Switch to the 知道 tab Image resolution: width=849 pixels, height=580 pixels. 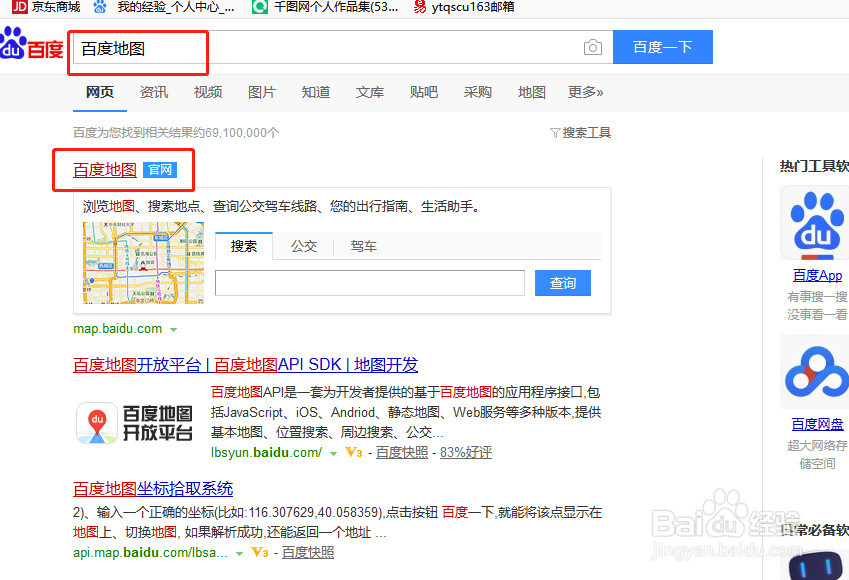click(316, 92)
